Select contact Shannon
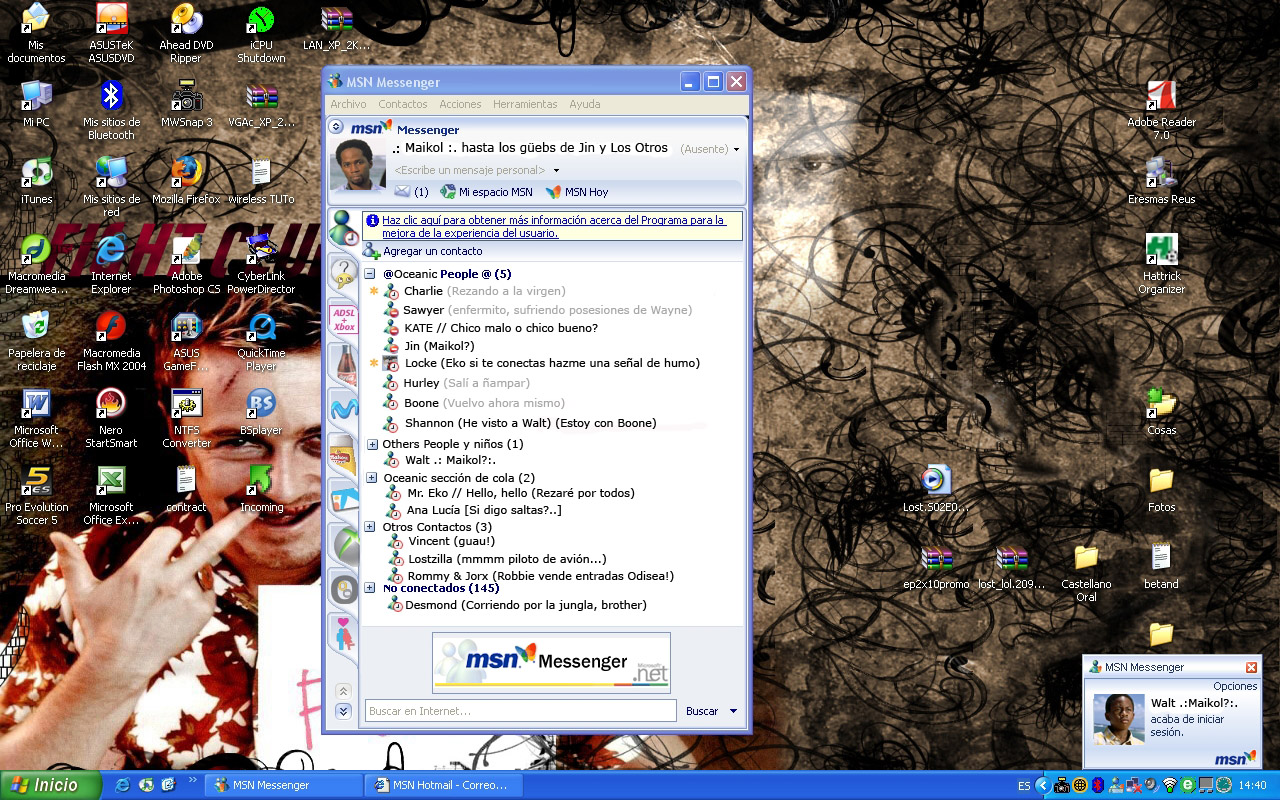The height and width of the screenshot is (800, 1280). pyautogui.click(x=519, y=423)
